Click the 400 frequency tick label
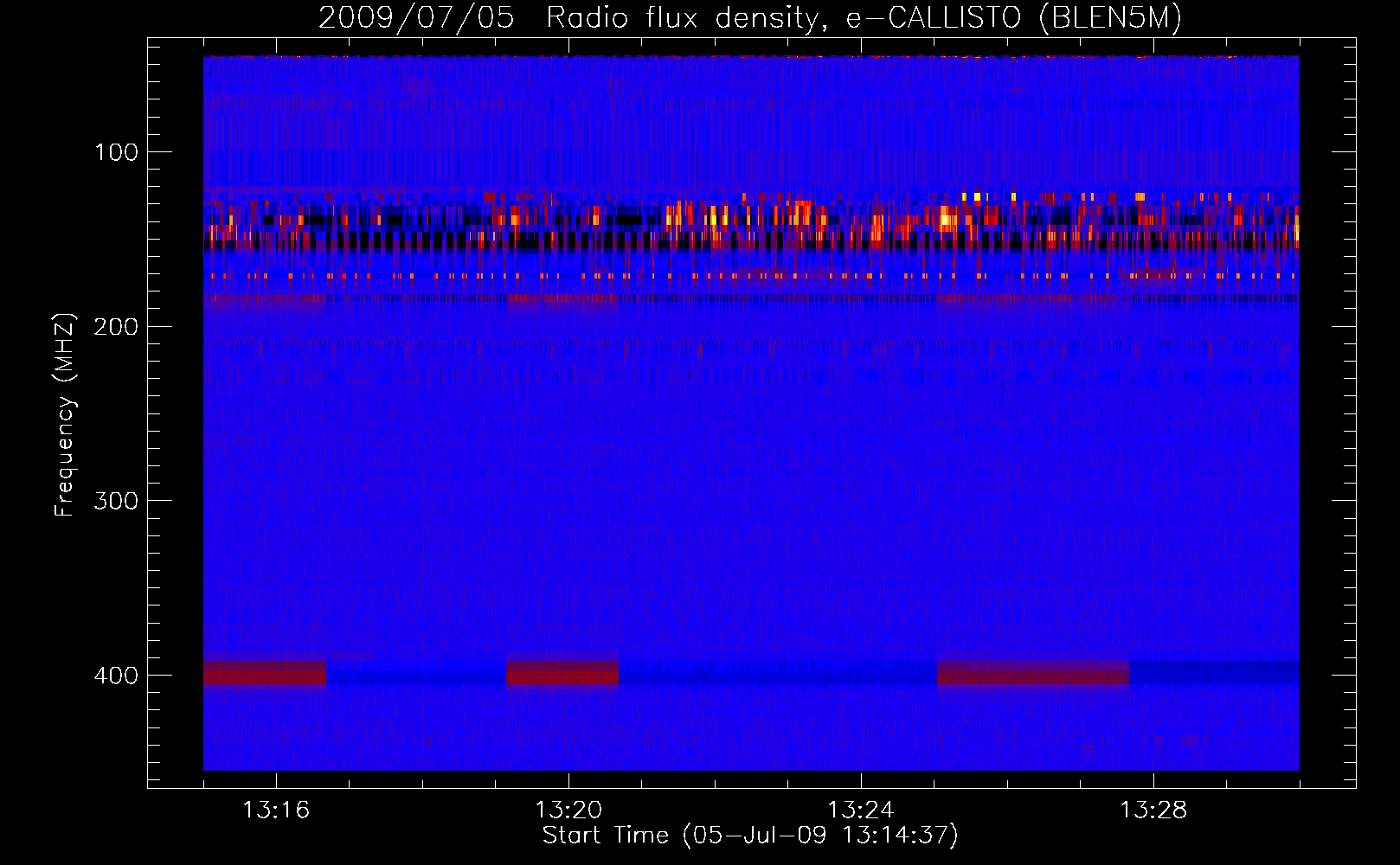Image resolution: width=1400 pixels, height=865 pixels. (116, 676)
